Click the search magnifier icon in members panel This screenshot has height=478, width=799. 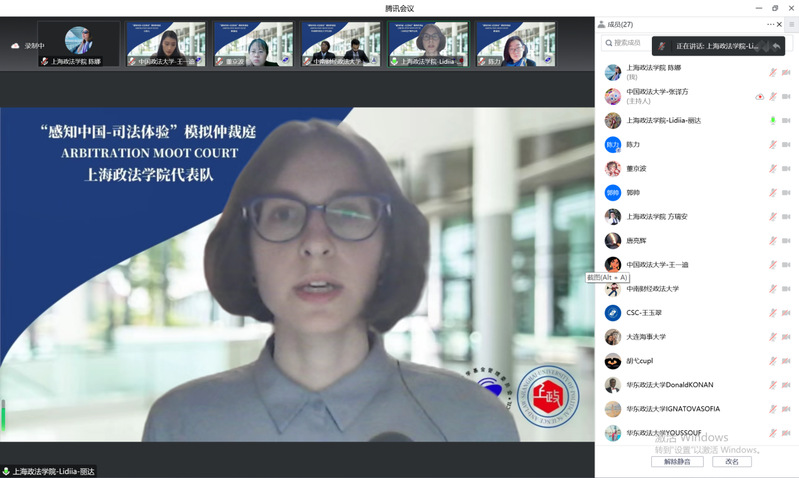tap(608, 43)
